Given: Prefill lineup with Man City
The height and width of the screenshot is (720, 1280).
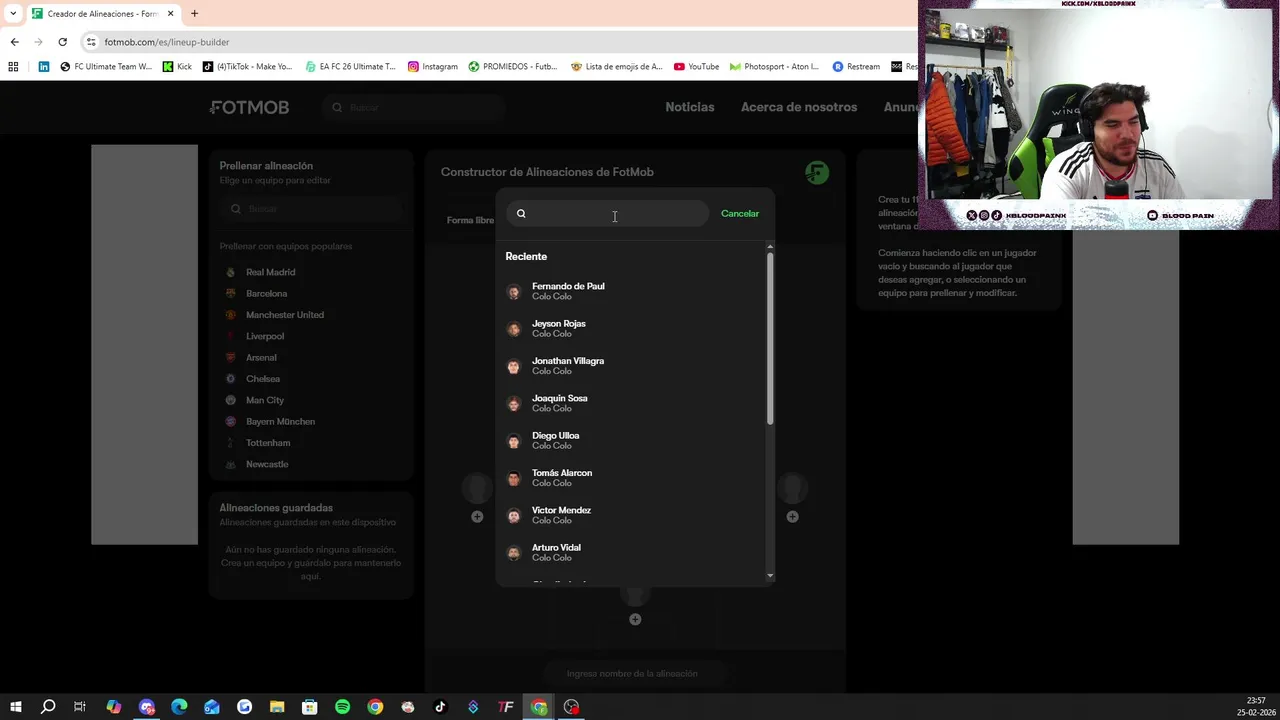Looking at the screenshot, I should coord(265,400).
